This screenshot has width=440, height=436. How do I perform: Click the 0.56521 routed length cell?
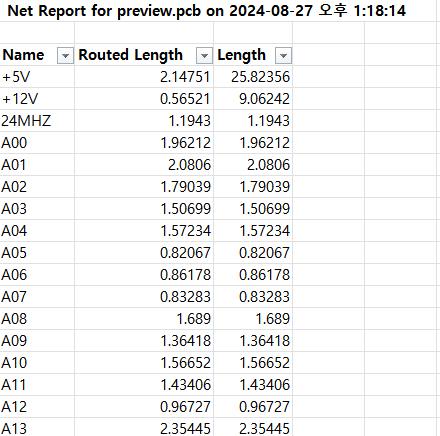144,99
